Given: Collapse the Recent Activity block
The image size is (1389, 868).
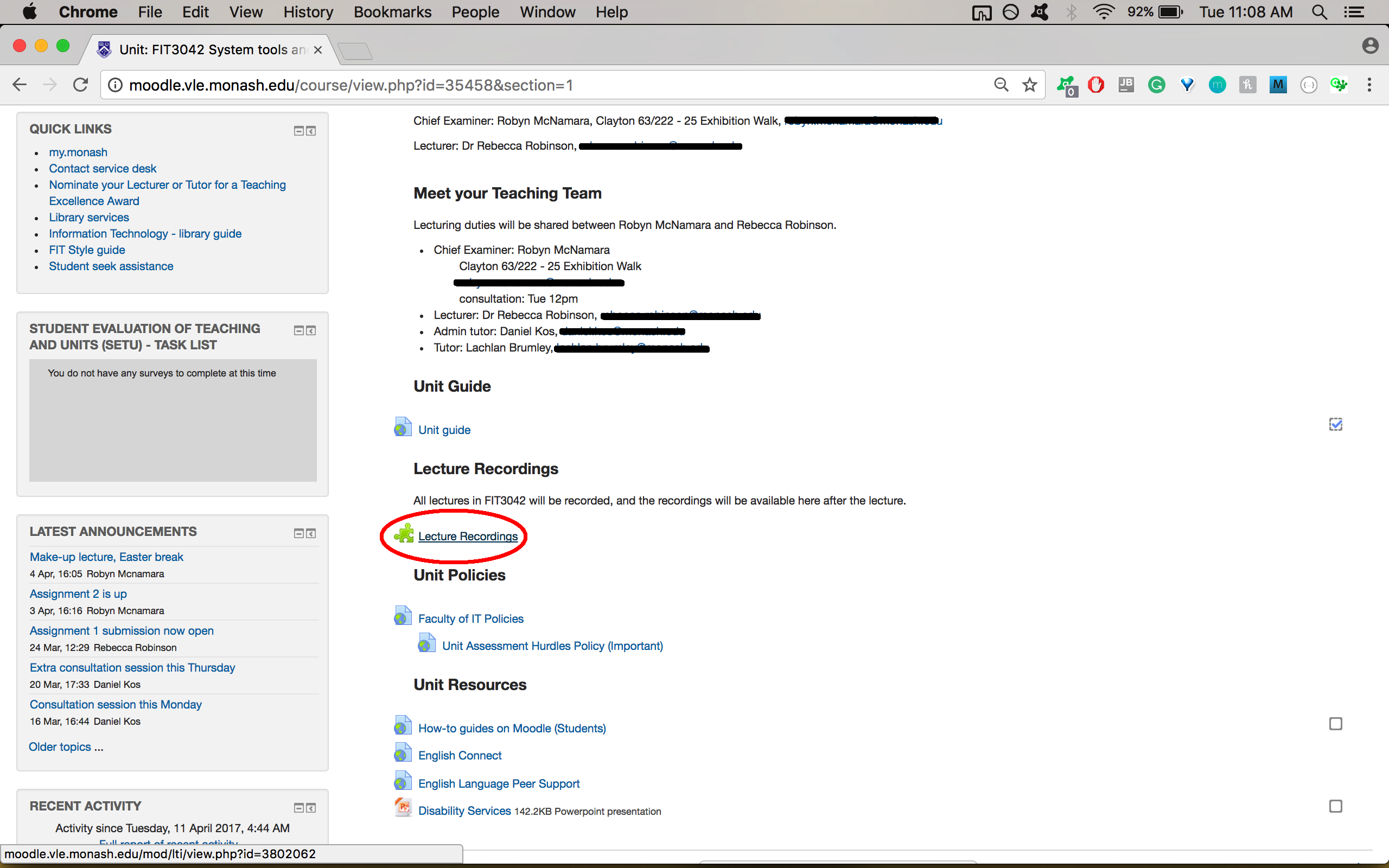Looking at the screenshot, I should tap(298, 808).
